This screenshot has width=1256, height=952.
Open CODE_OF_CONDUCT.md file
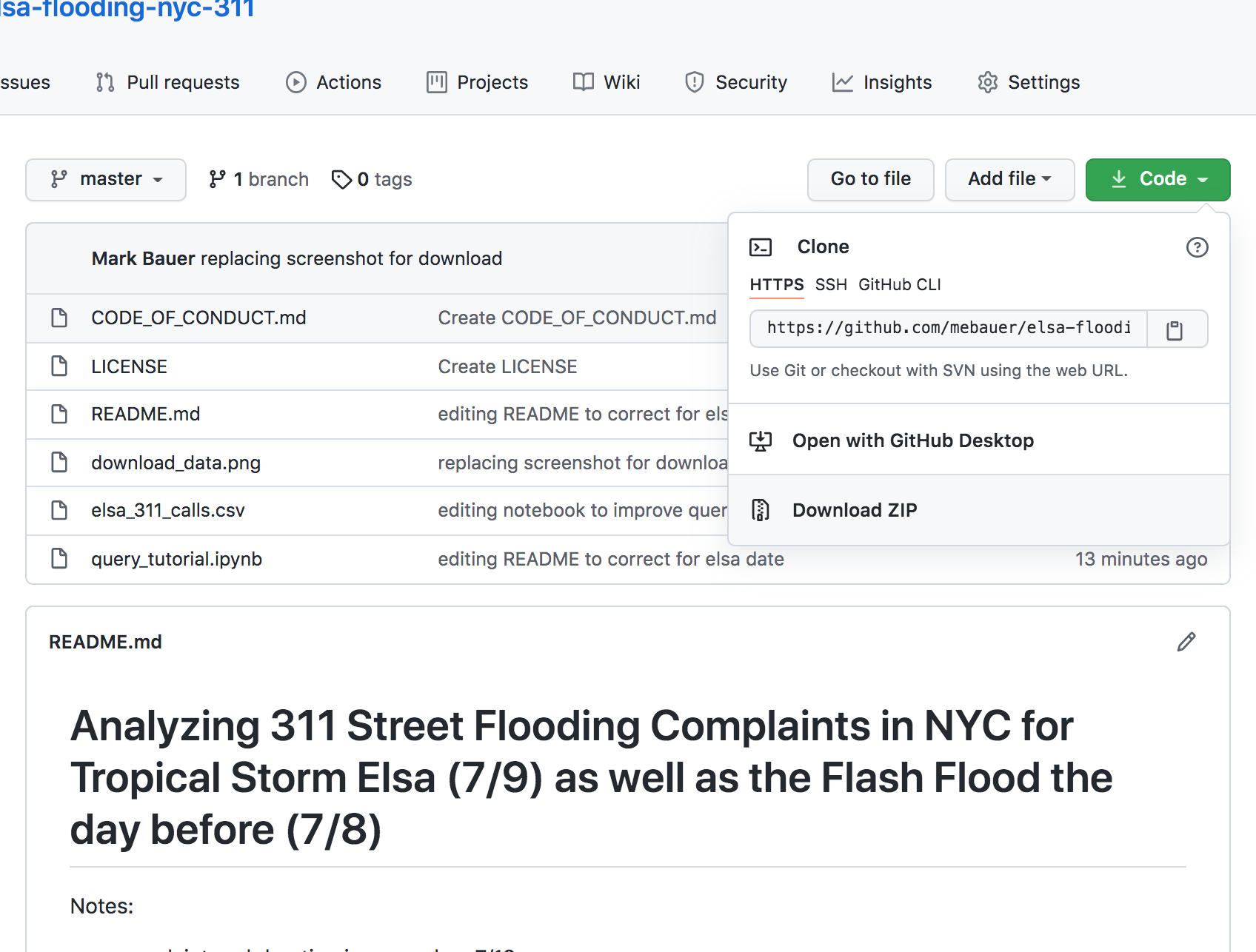[198, 318]
